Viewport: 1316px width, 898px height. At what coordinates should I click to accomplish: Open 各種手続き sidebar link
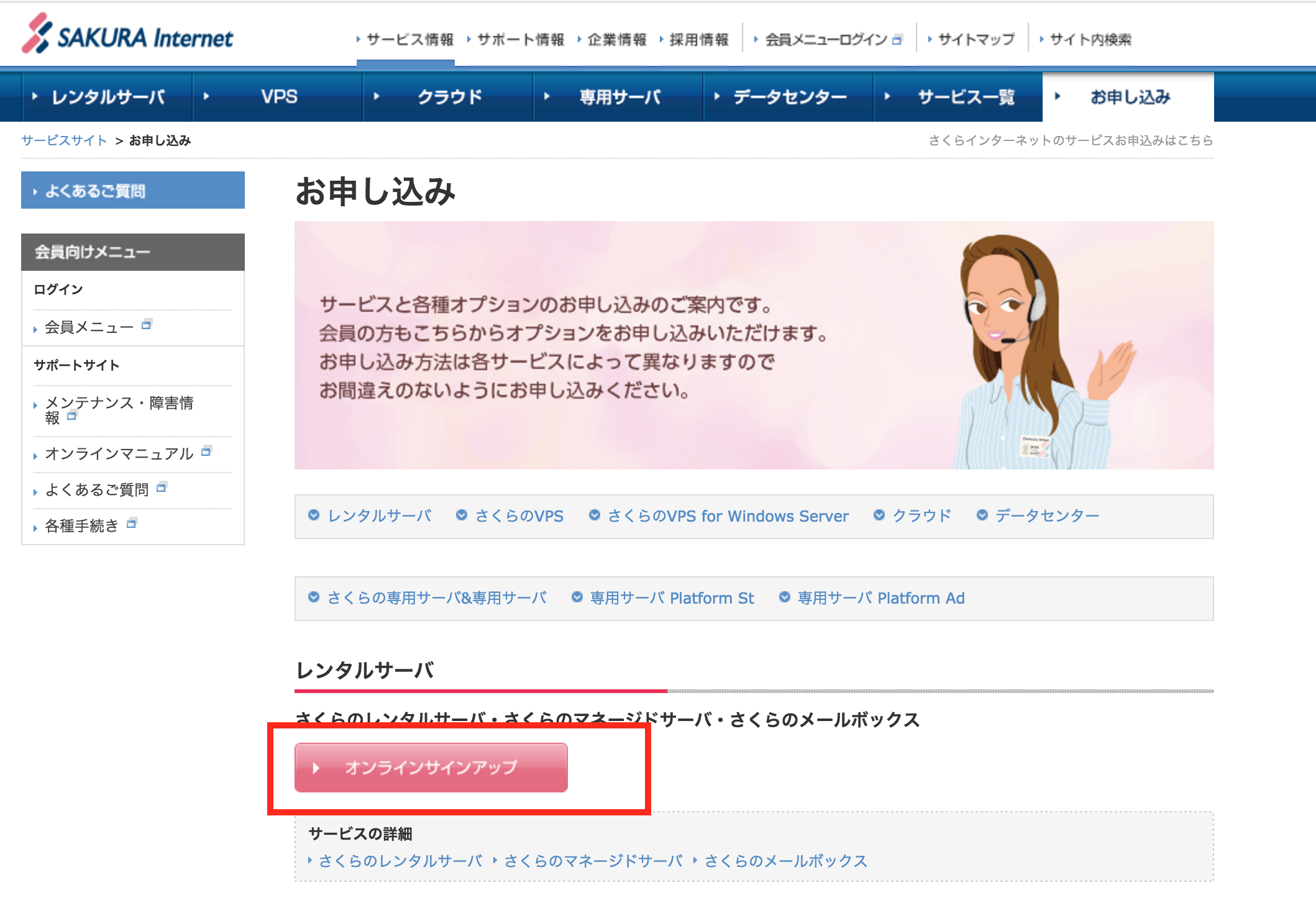coord(81,525)
